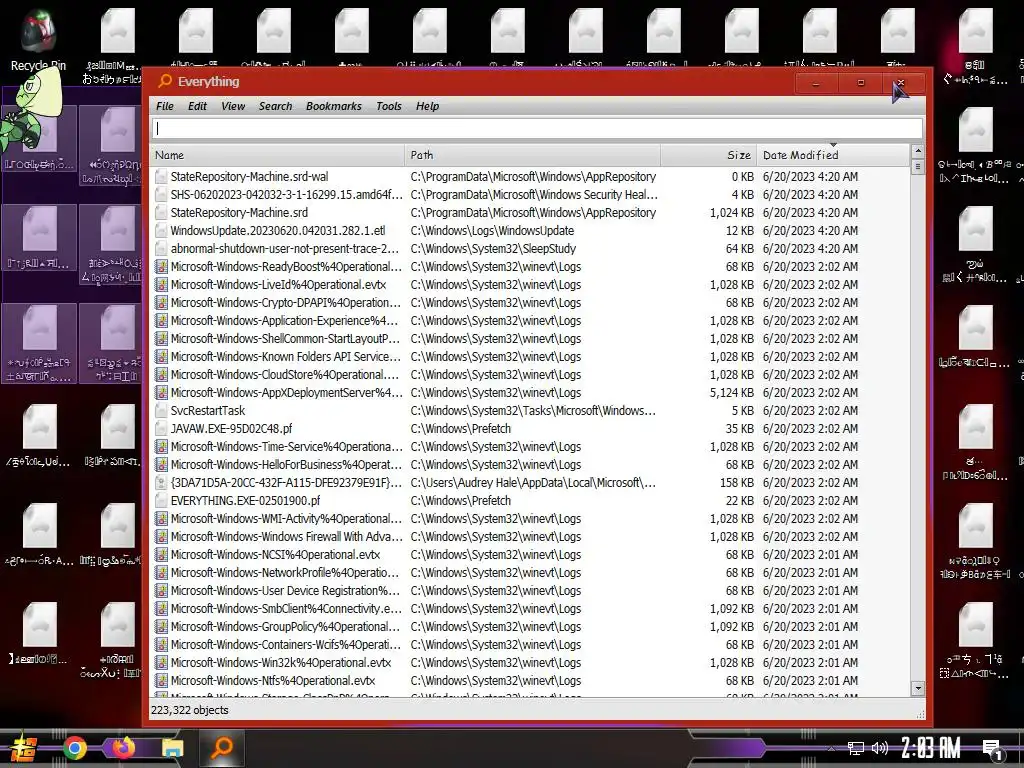Open the Help menu
The image size is (1024, 768).
click(427, 106)
